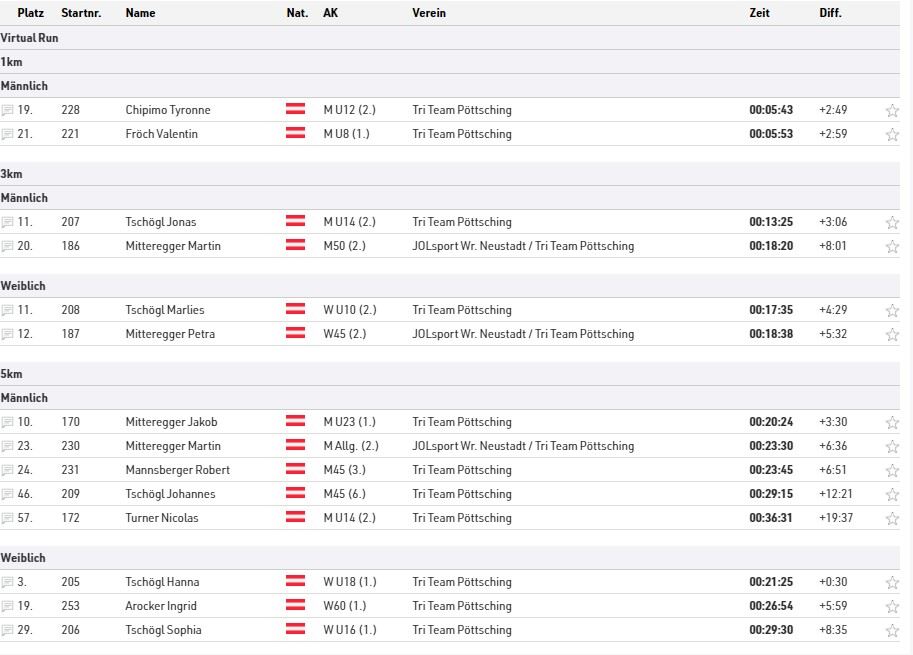Collapse the 3km section header
The width and height of the screenshot is (913, 655).
[450, 174]
